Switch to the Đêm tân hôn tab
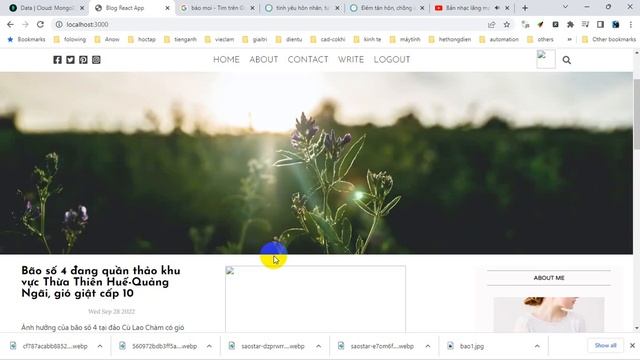 pyautogui.click(x=387, y=8)
